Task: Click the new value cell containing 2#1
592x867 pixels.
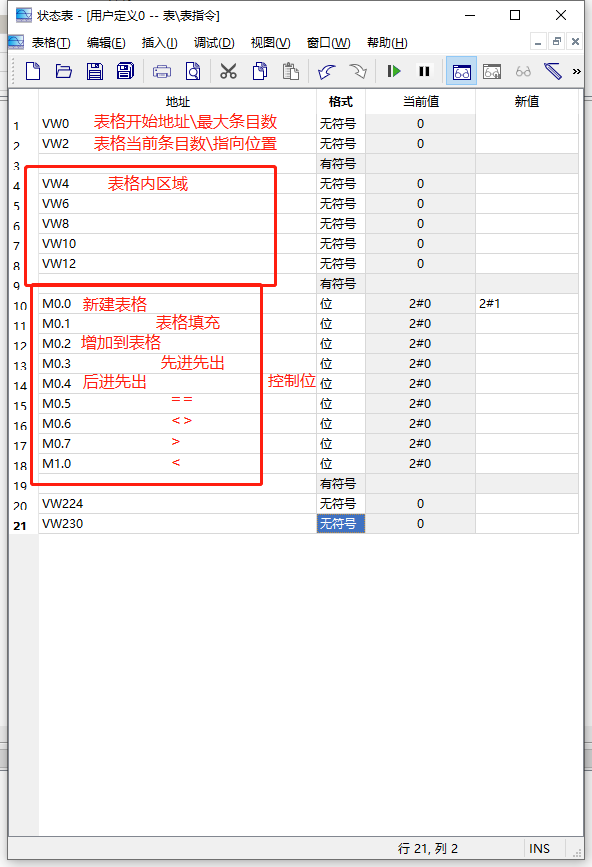Action: 527,304
